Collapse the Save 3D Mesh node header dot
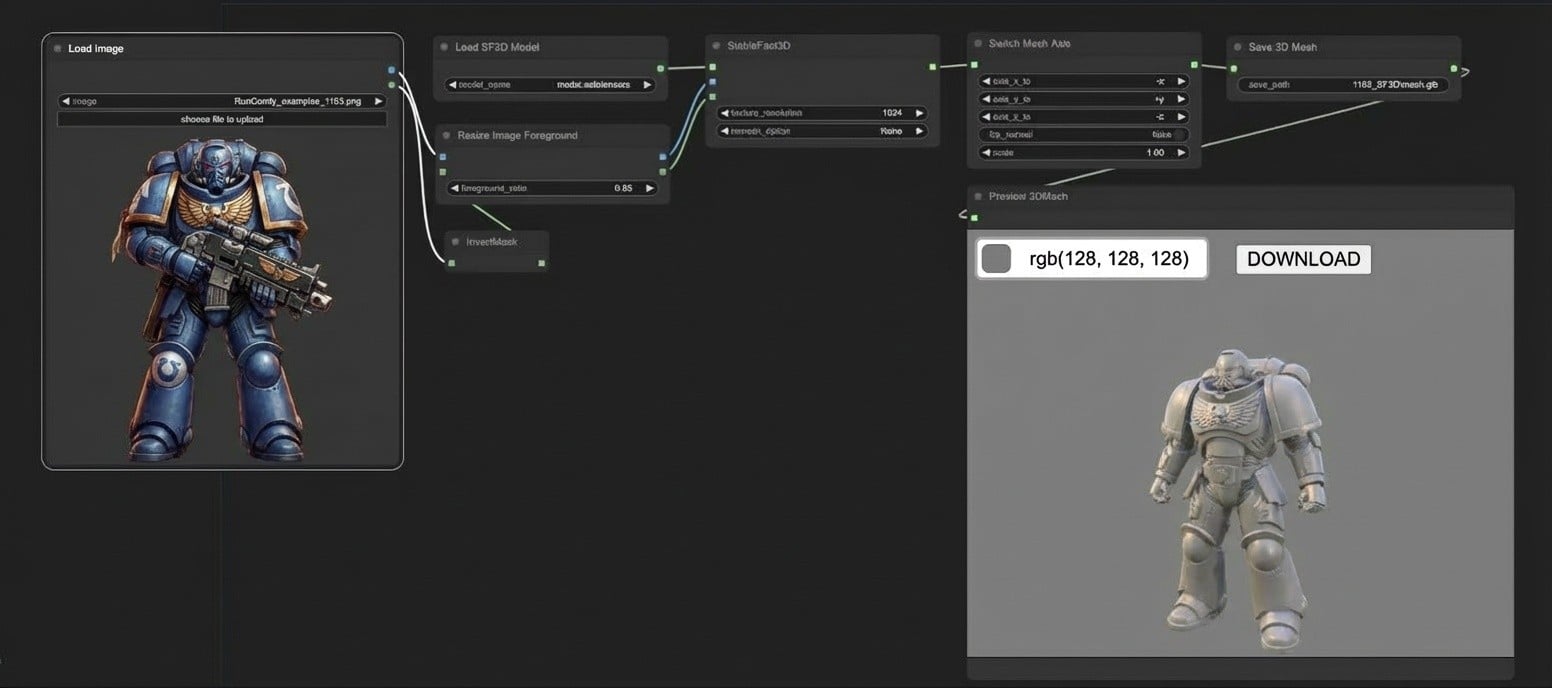This screenshot has width=1552, height=688. (1238, 46)
